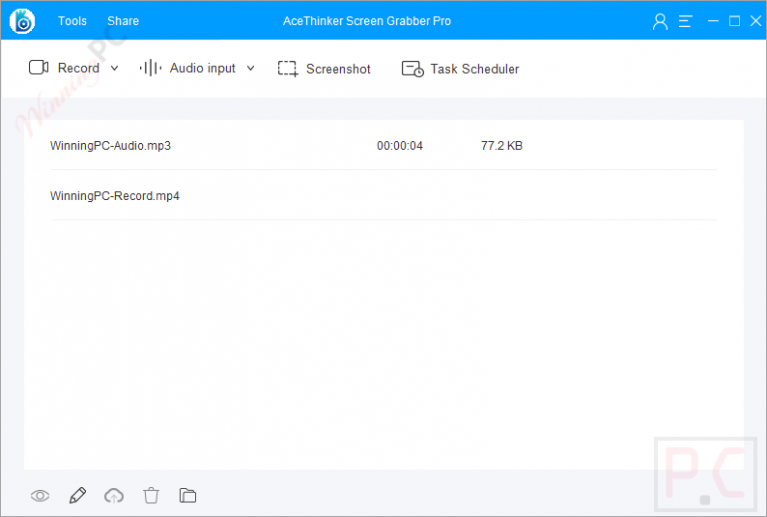Click the 00:00:04 duration value
The width and height of the screenshot is (767, 517).
click(x=400, y=146)
